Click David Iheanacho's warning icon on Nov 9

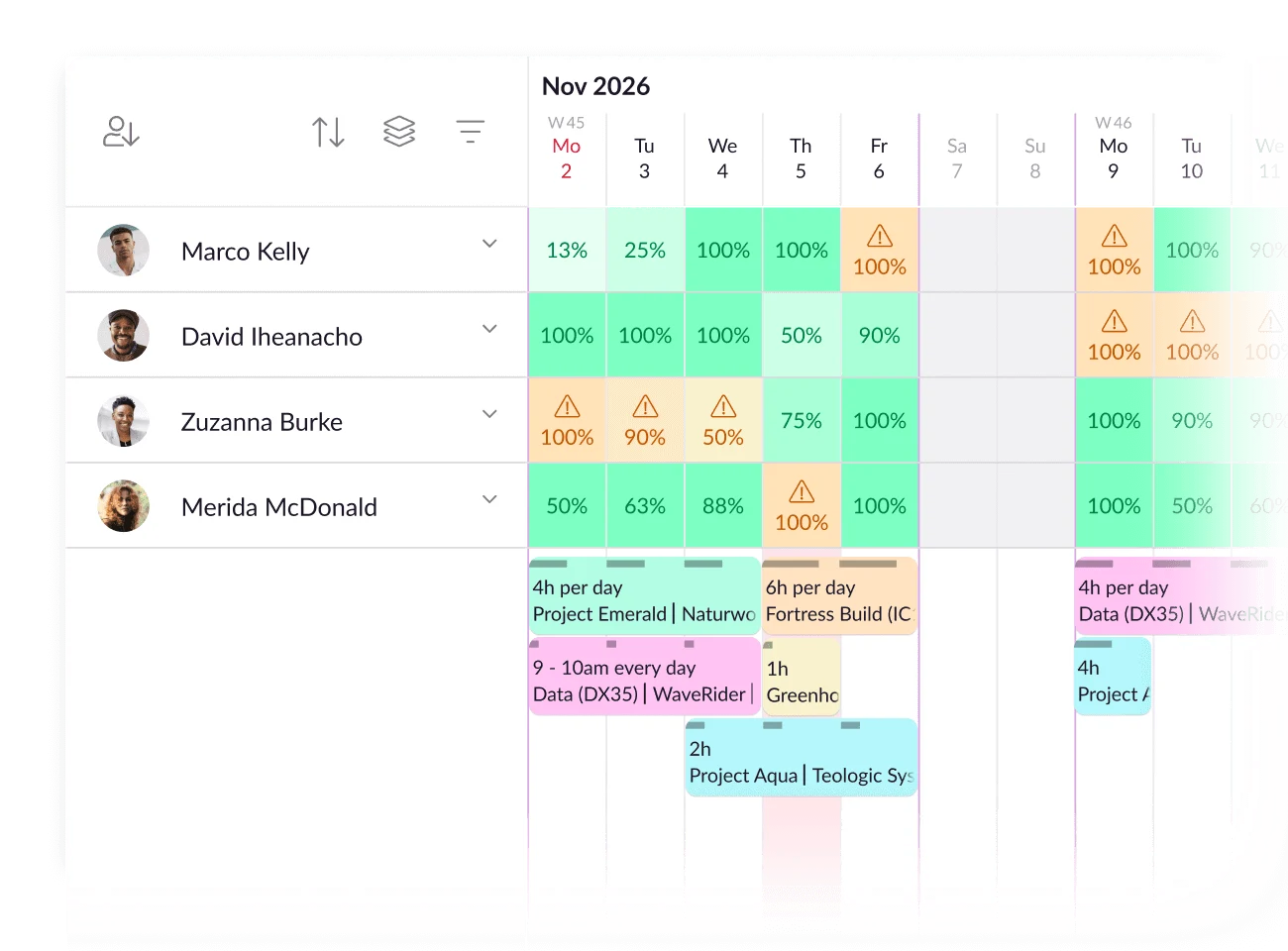click(1113, 321)
